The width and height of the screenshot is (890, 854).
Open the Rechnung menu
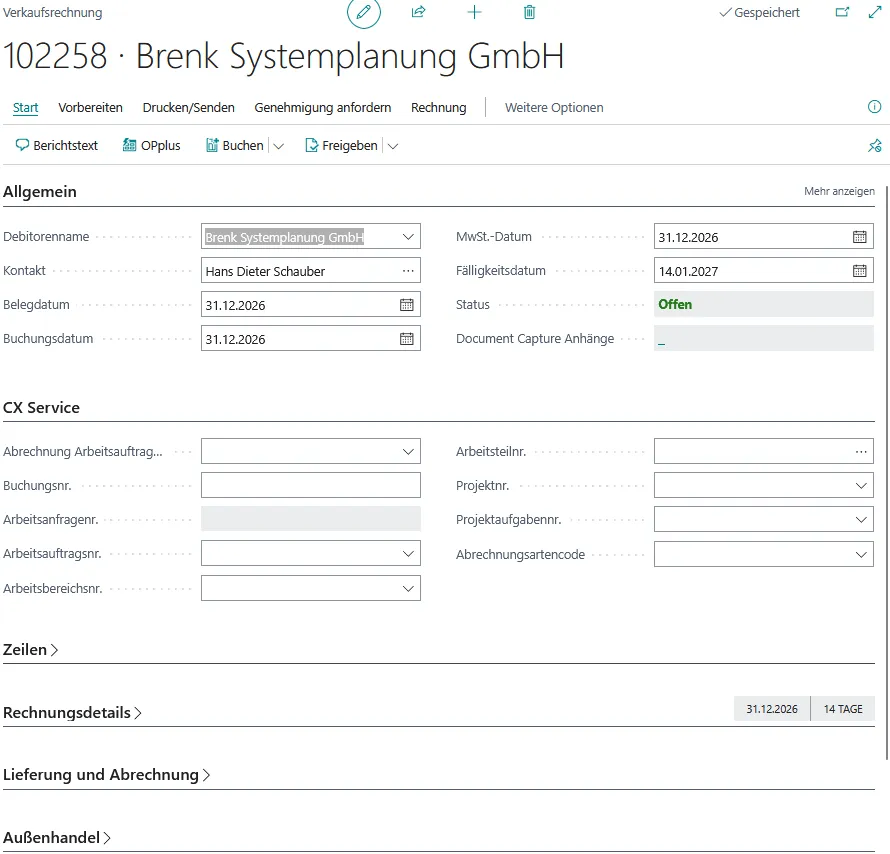439,107
